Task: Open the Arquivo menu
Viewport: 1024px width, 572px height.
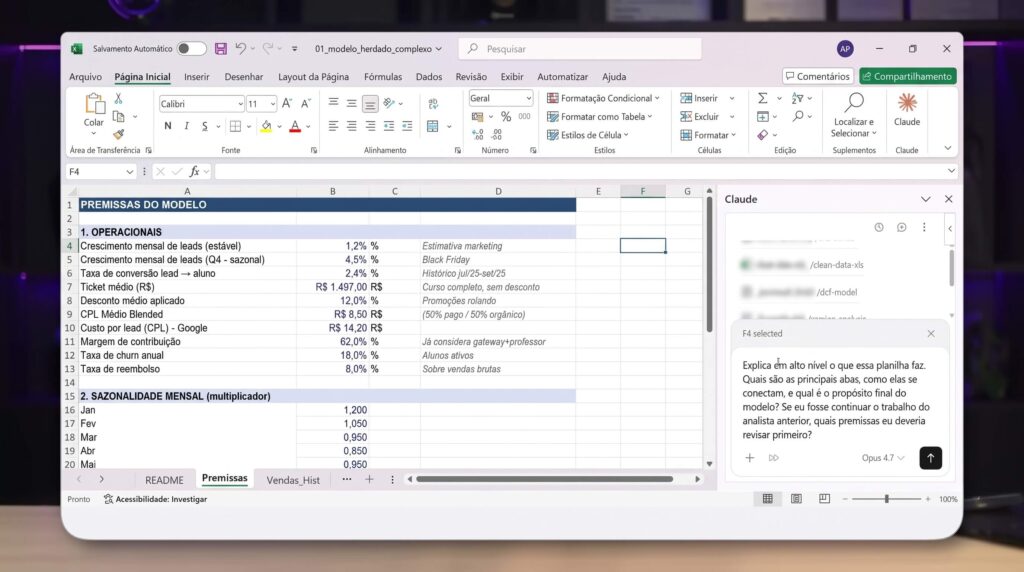Action: 86,76
